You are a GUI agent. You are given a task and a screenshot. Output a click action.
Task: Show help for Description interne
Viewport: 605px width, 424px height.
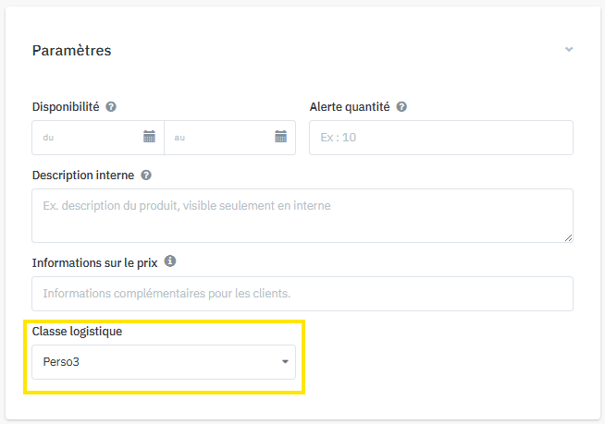tap(146, 175)
